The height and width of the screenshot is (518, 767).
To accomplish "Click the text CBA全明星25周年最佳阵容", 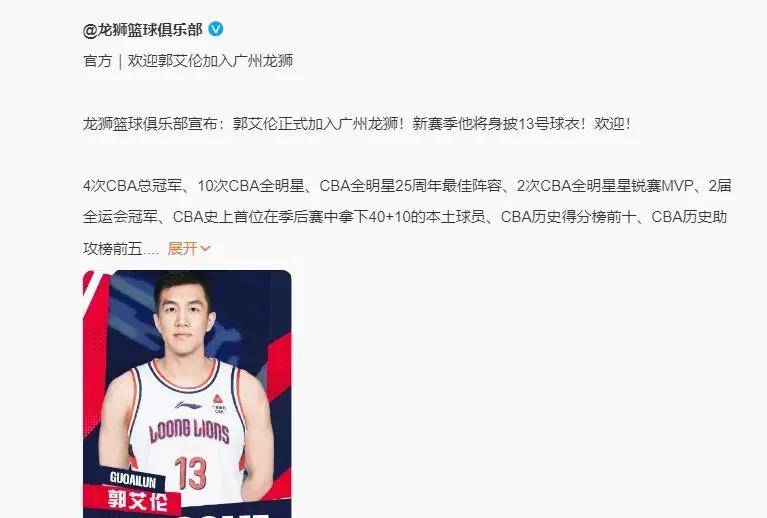I will click(410, 186).
